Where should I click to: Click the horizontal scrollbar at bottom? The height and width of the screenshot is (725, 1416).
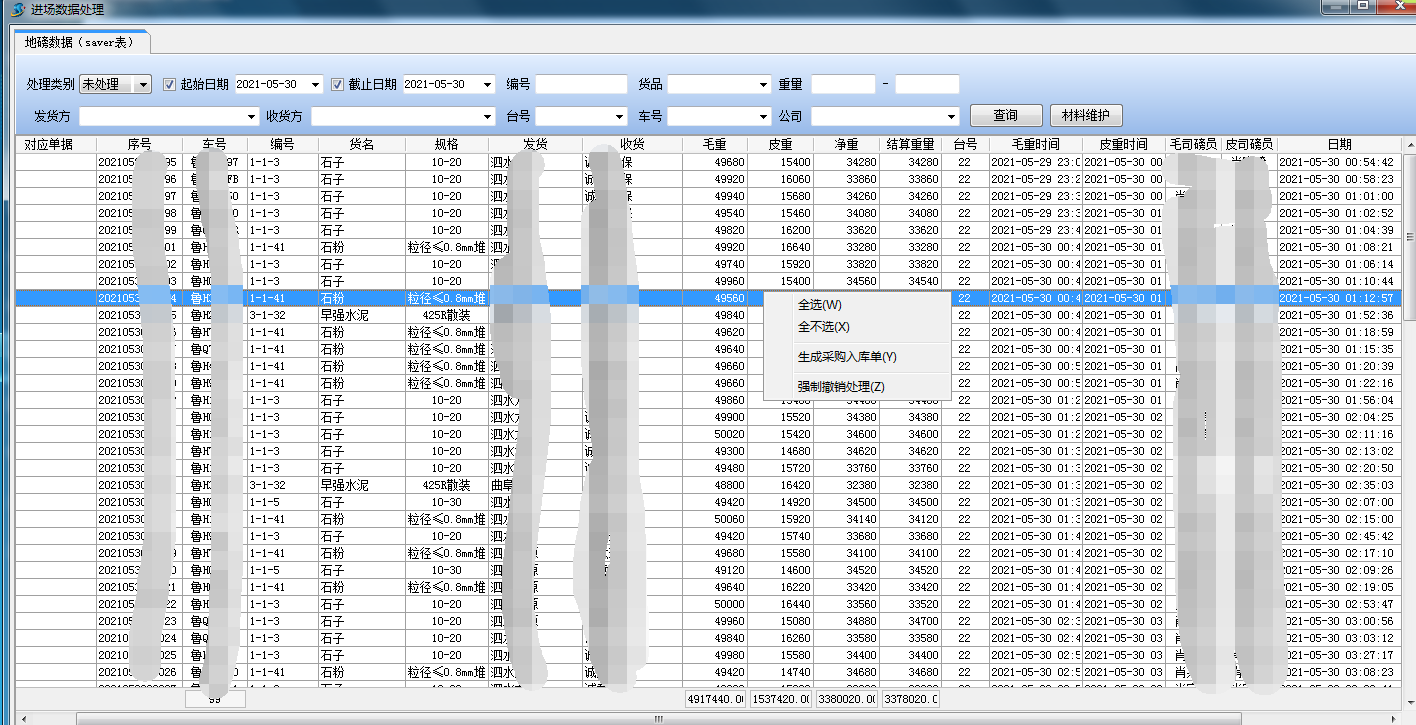pyautogui.click(x=657, y=718)
